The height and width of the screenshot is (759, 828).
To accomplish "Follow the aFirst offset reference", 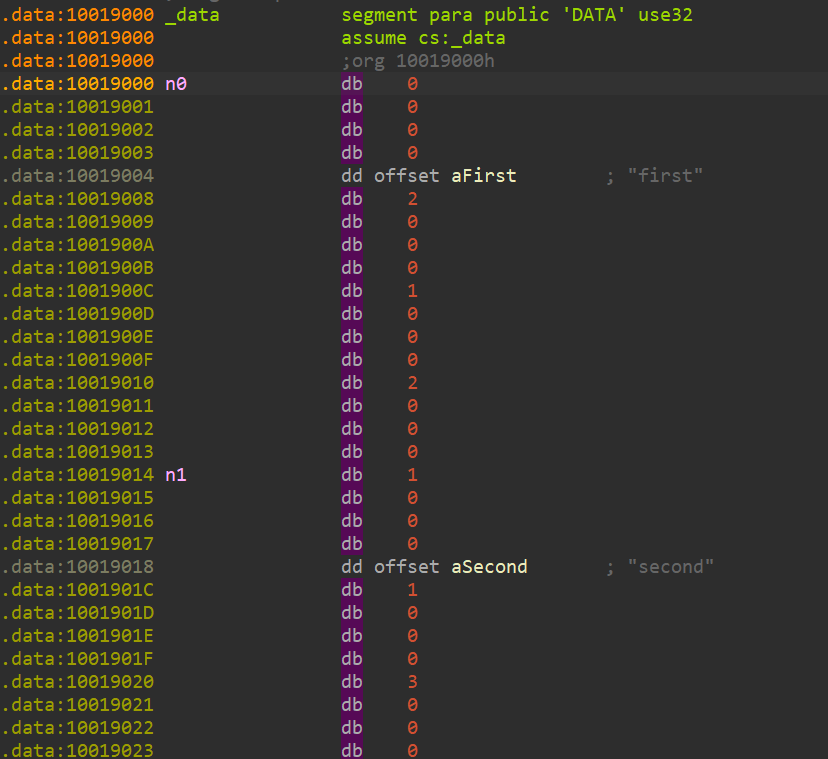I will 484,176.
